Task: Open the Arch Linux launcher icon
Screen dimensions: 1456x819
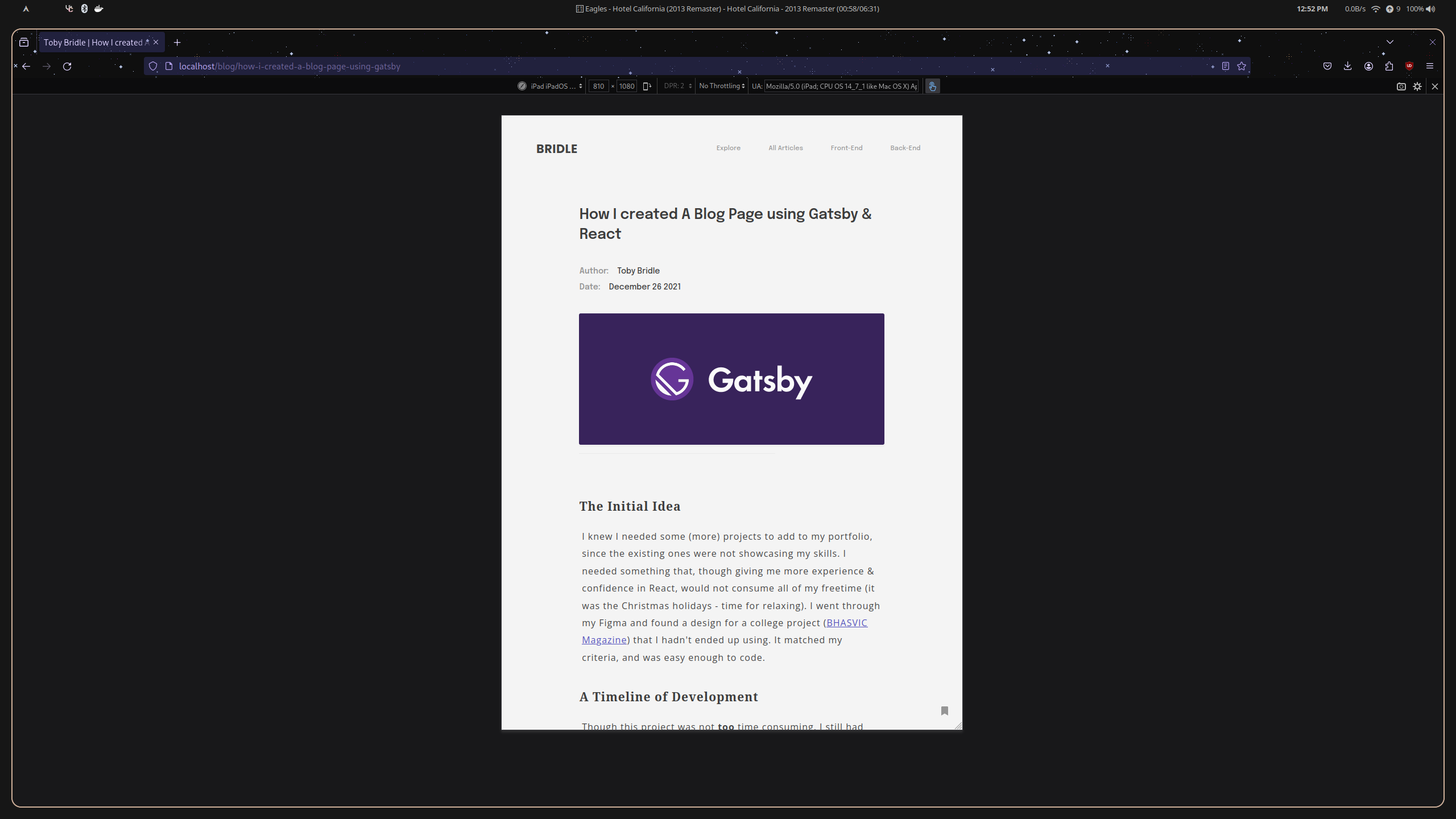Action: [26, 9]
